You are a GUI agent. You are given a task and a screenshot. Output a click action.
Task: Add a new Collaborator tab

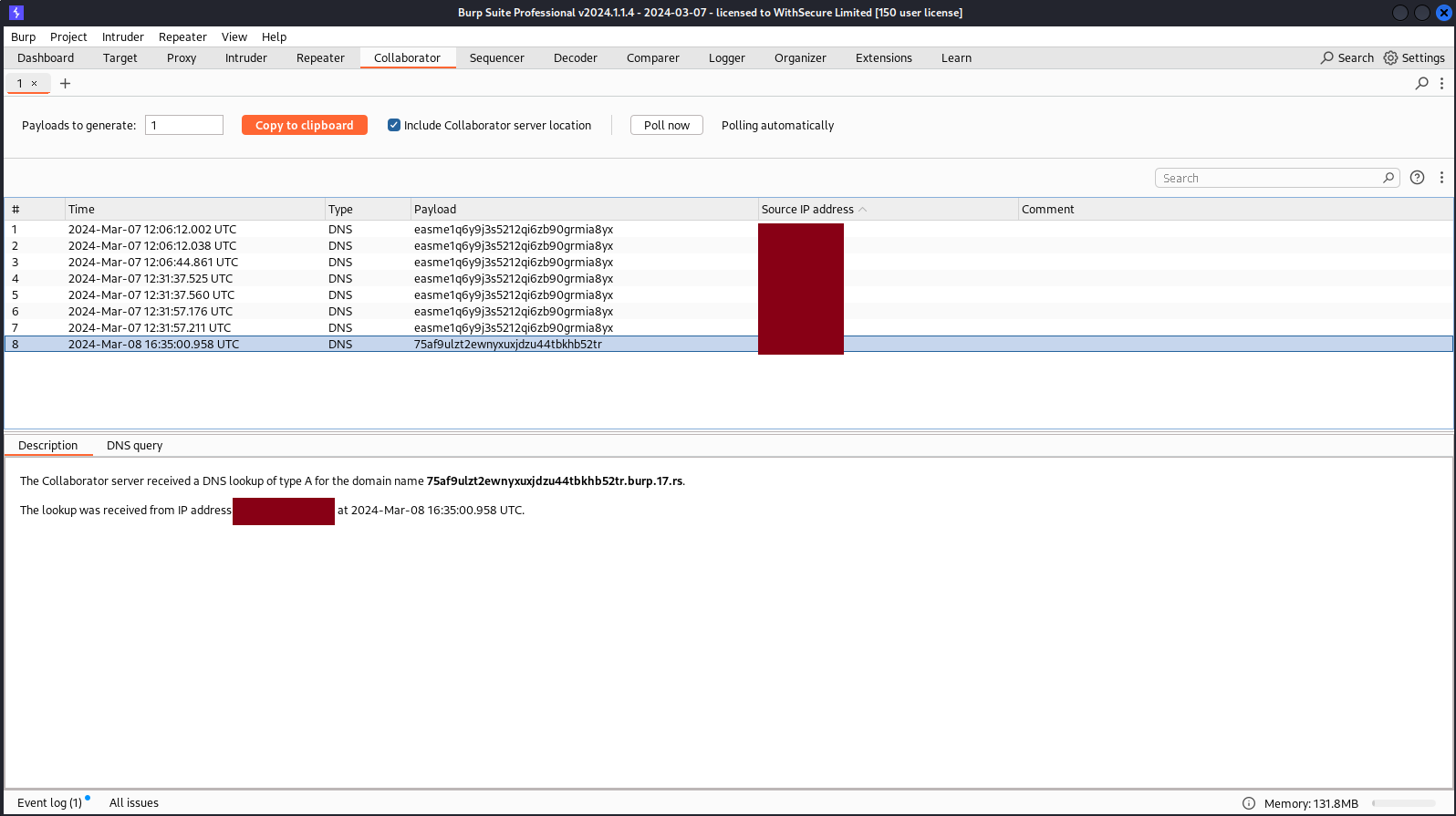click(x=65, y=83)
